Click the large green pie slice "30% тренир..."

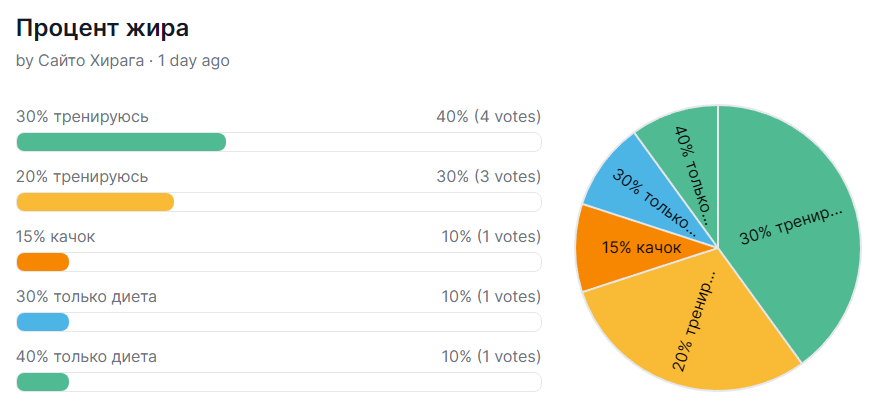(790, 235)
